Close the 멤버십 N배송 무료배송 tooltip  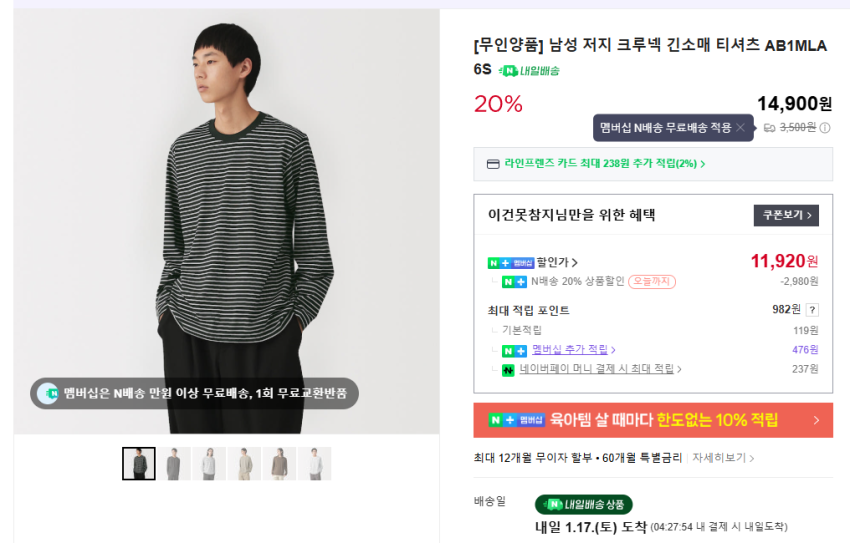pos(740,128)
